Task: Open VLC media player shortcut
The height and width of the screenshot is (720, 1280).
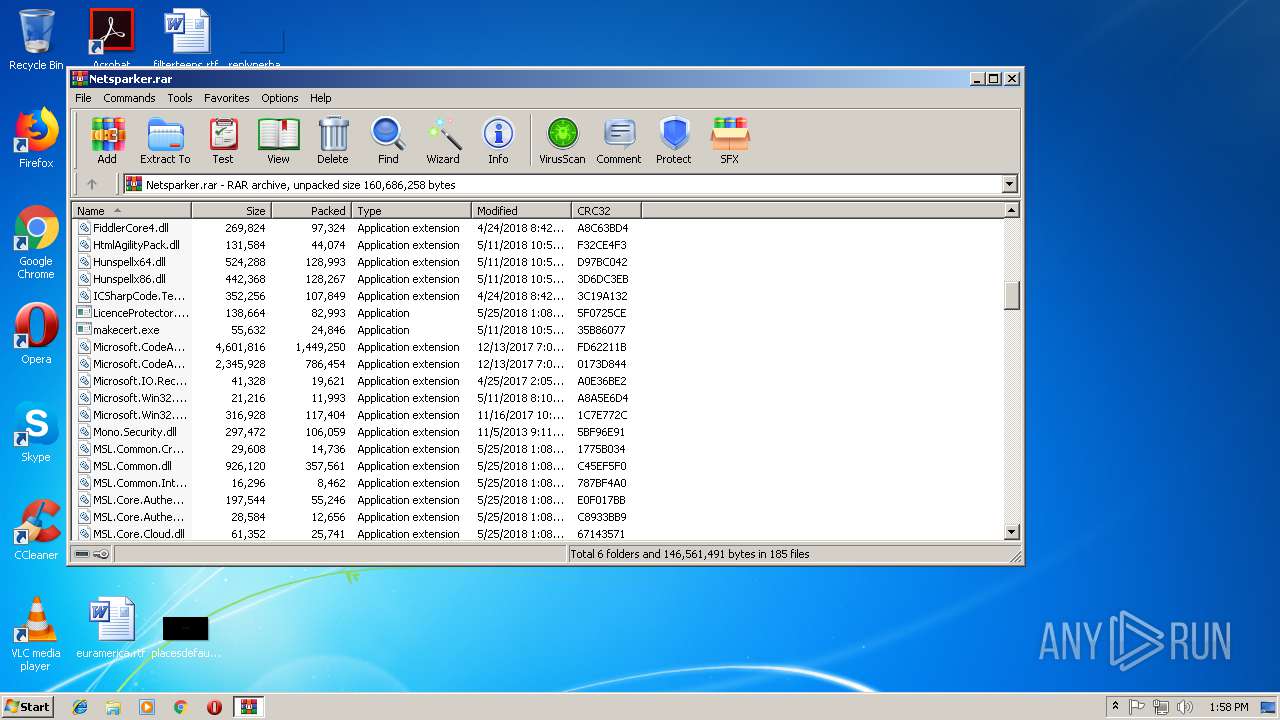Action: pos(36,634)
